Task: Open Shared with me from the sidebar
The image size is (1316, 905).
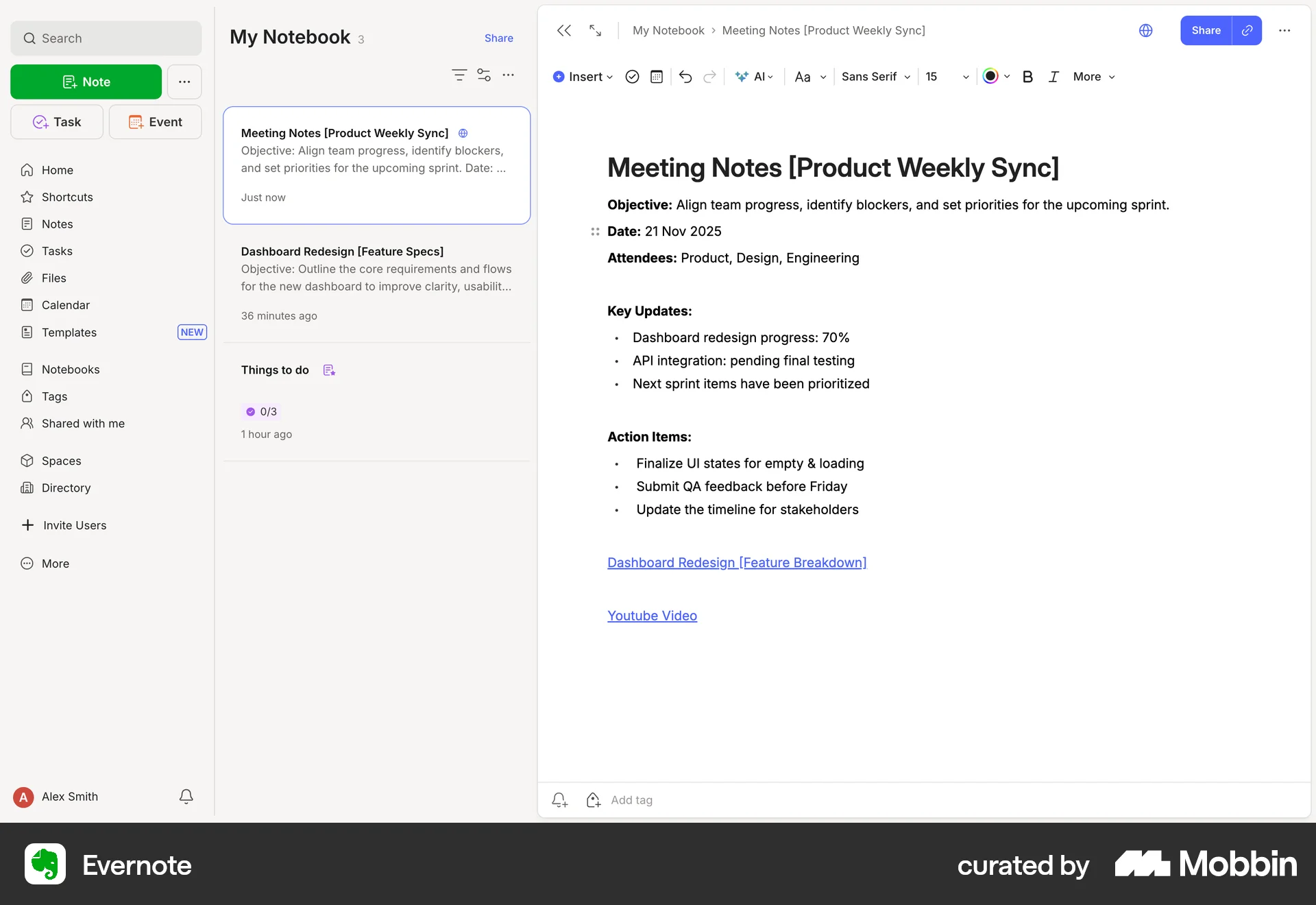Action: (x=83, y=423)
